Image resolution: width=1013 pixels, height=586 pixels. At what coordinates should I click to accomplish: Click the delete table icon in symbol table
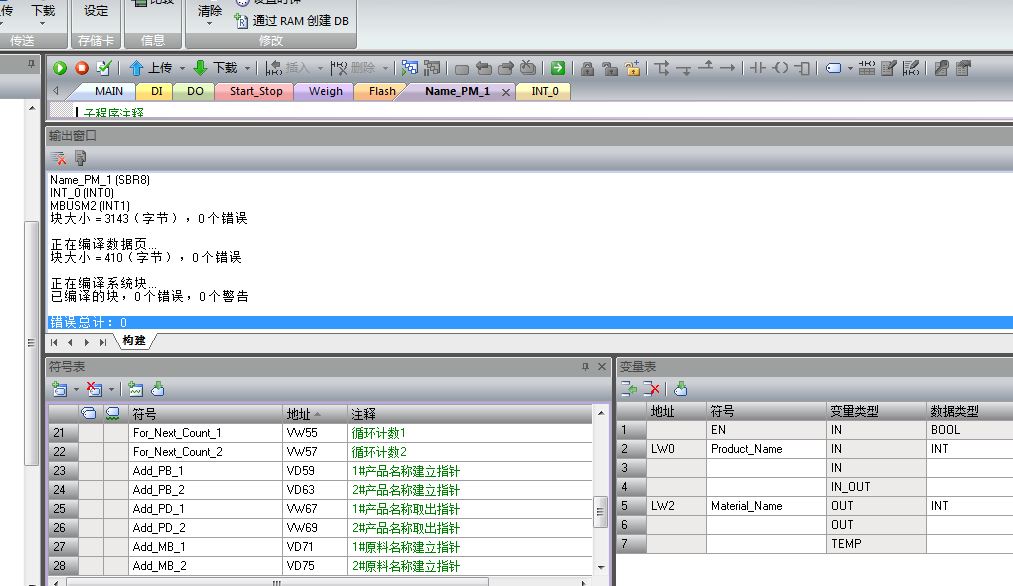point(94,389)
